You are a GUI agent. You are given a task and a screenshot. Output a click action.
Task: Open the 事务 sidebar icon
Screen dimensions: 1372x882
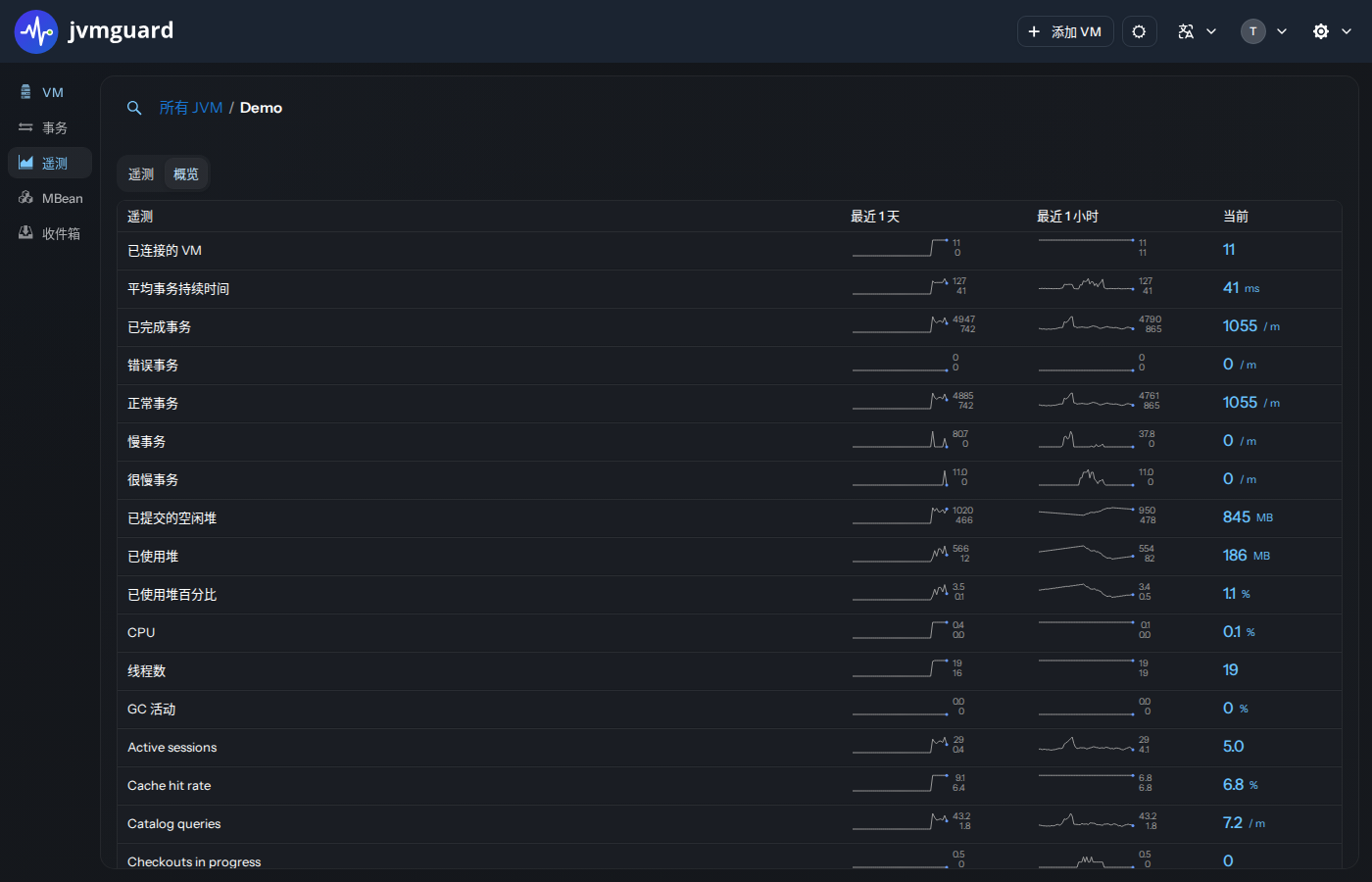[x=25, y=127]
